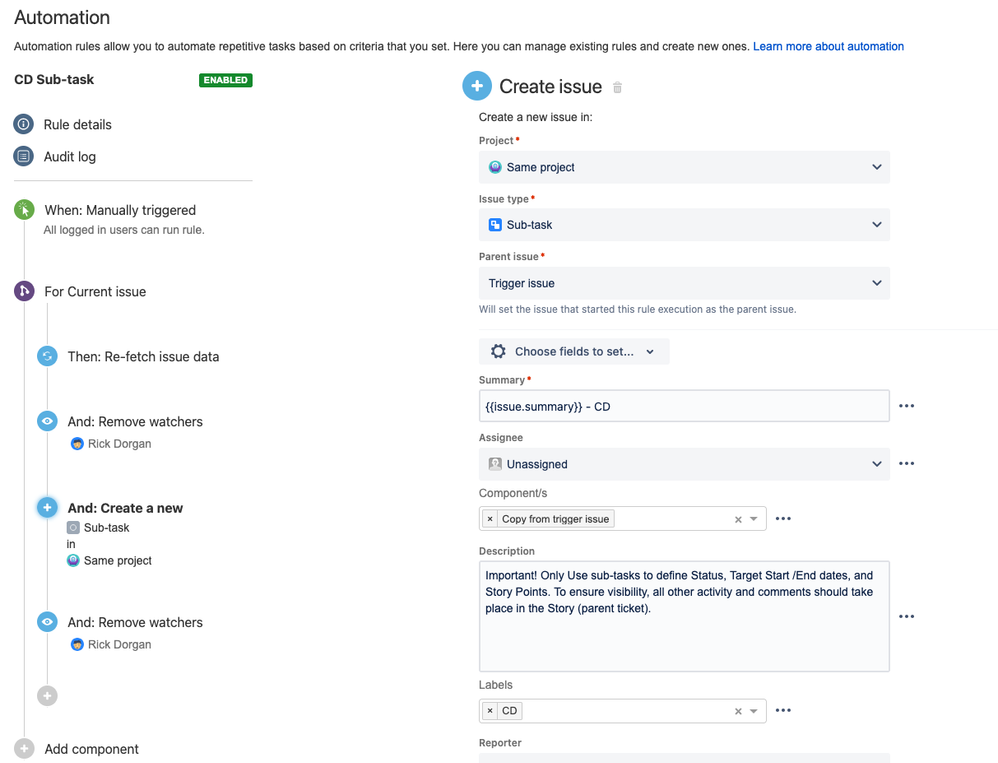Open the more options dots beside Description
Screen dimensions: 998x763
point(907,617)
